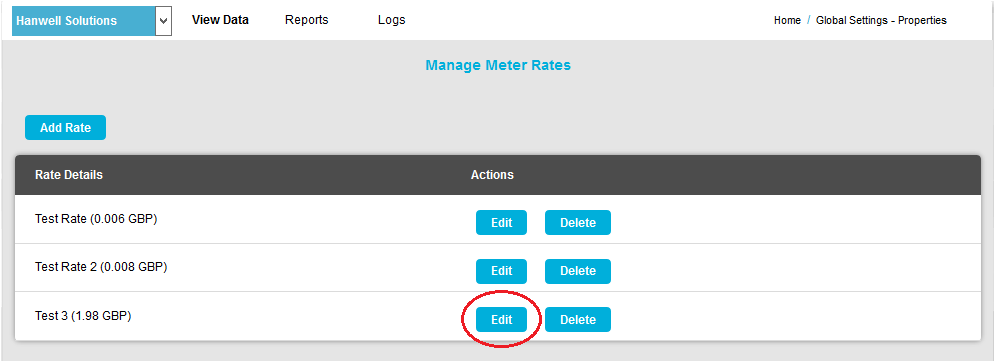Image resolution: width=996 pixels, height=361 pixels.
Task: Edit the Test Rate (0.006 GBP) entry
Action: pyautogui.click(x=501, y=222)
